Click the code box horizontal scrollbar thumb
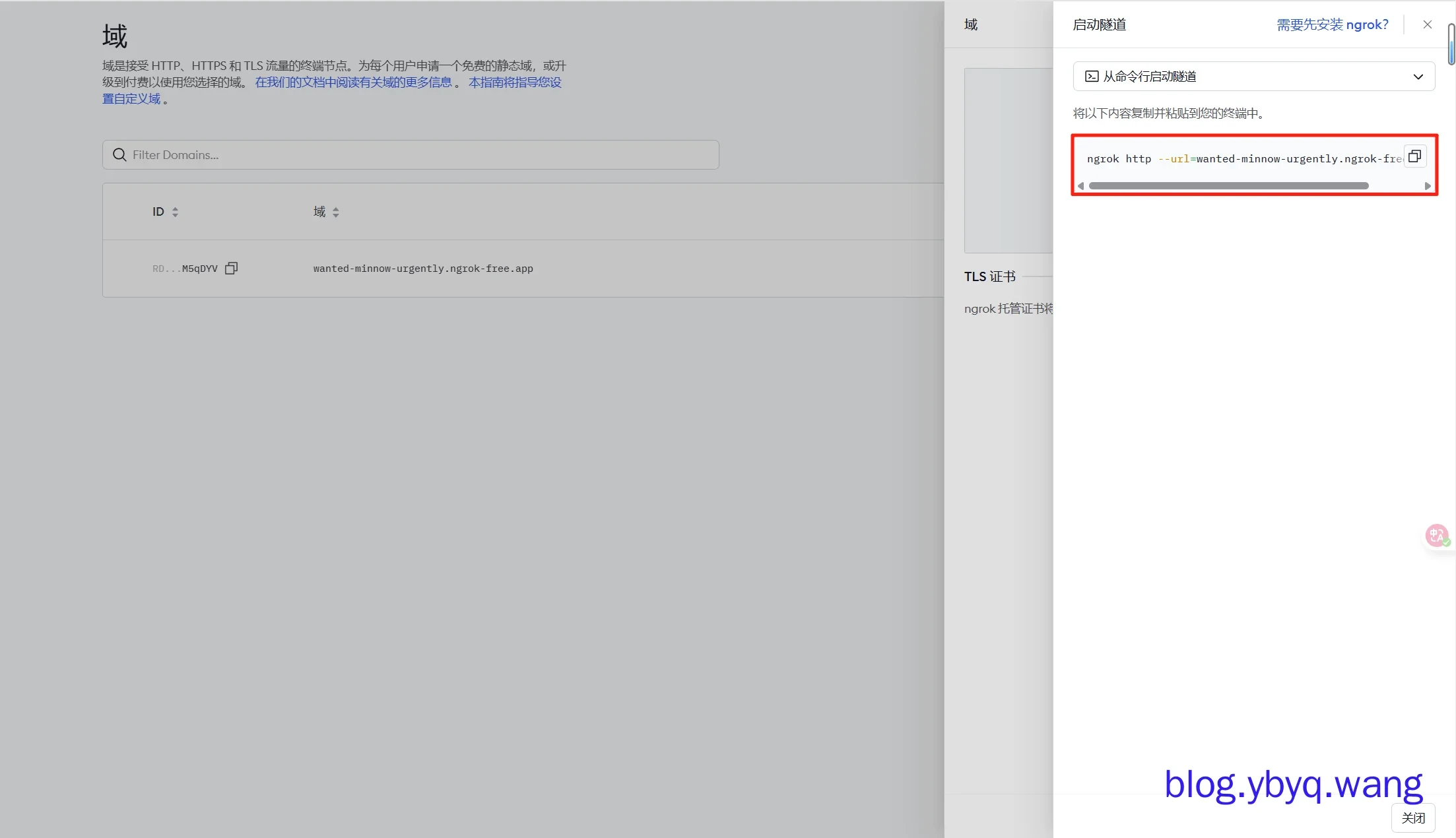1456x838 pixels. click(x=1228, y=186)
